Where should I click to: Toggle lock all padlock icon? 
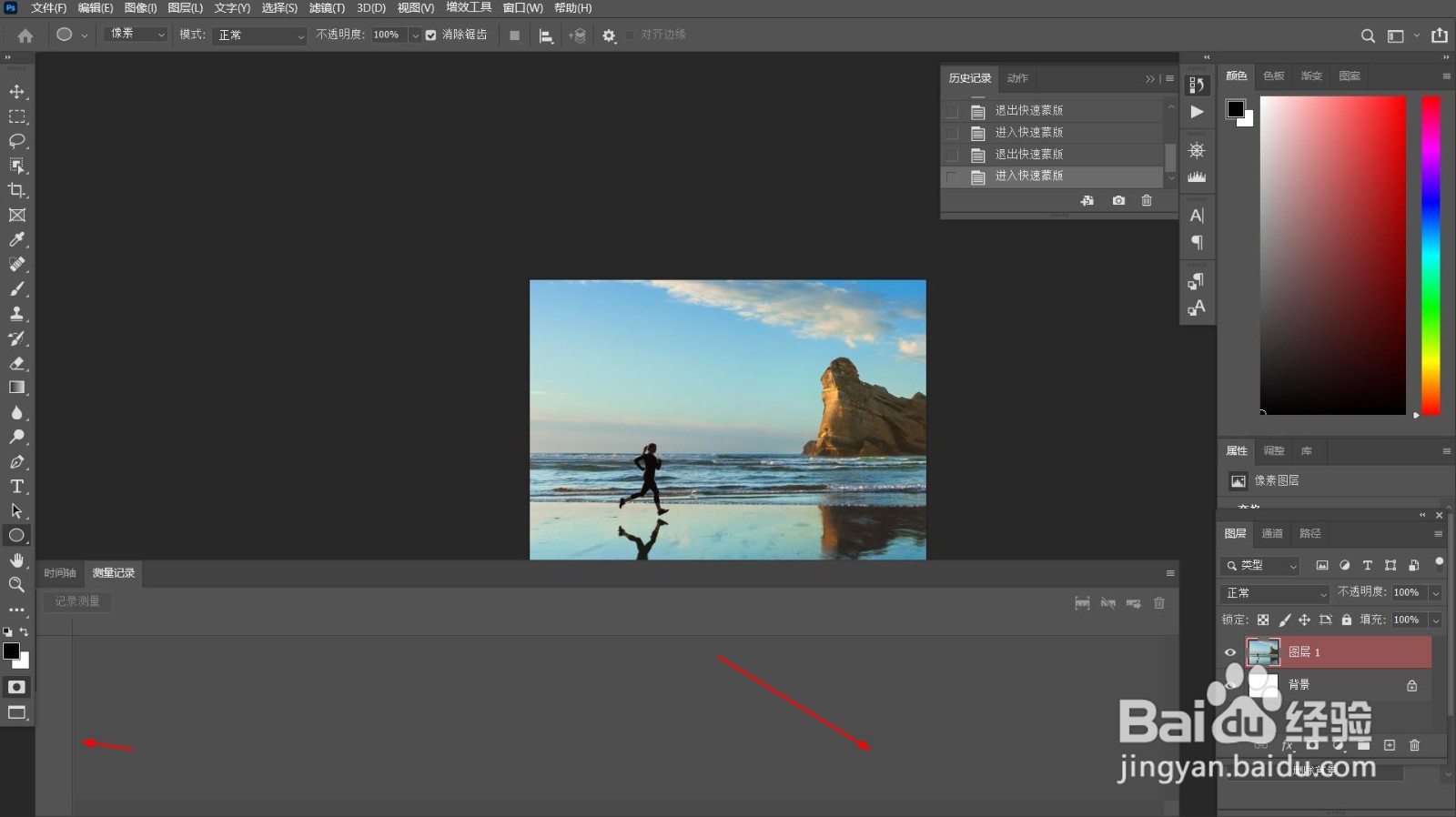(x=1347, y=620)
